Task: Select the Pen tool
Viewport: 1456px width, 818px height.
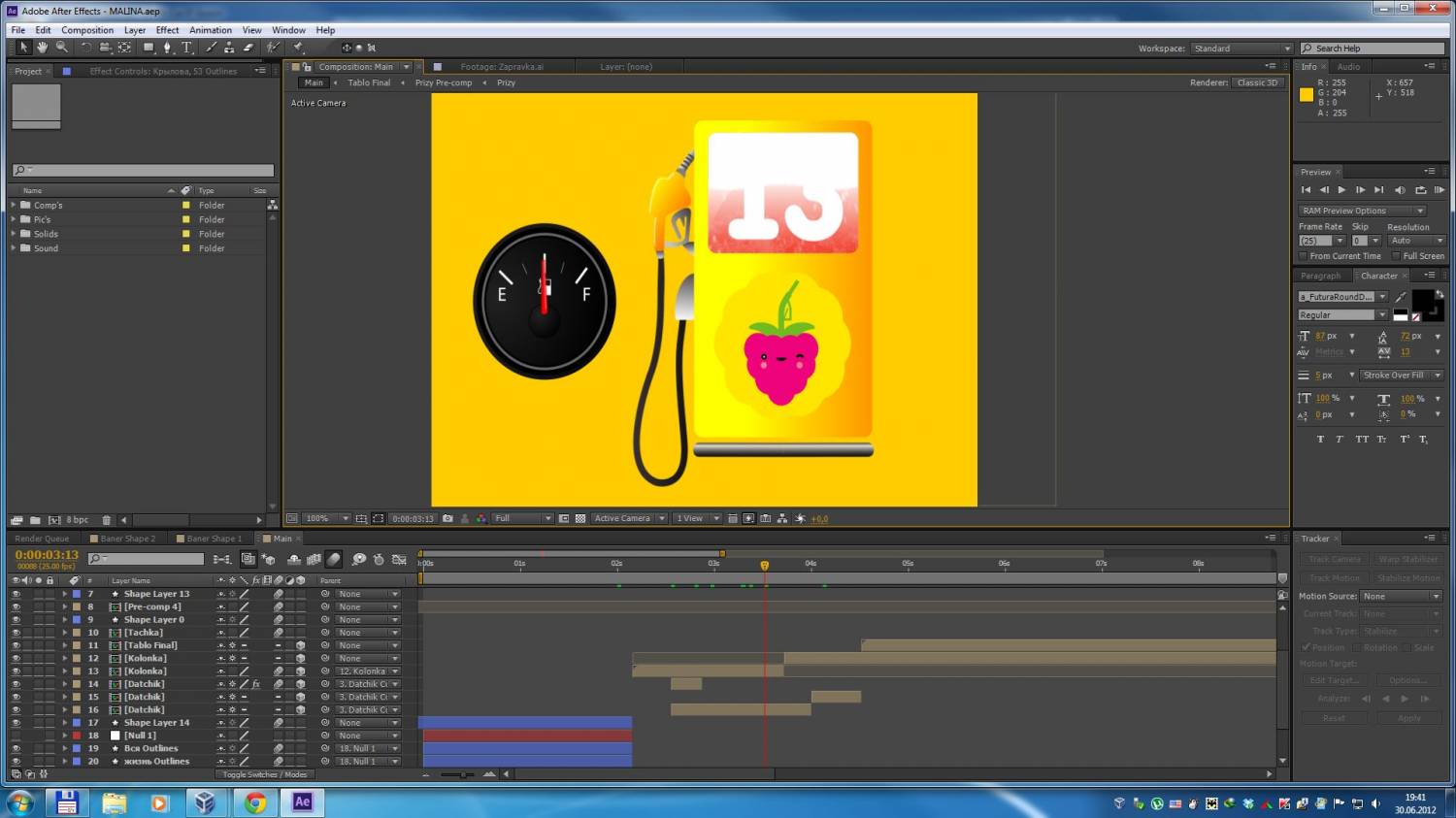Action: tap(167, 48)
